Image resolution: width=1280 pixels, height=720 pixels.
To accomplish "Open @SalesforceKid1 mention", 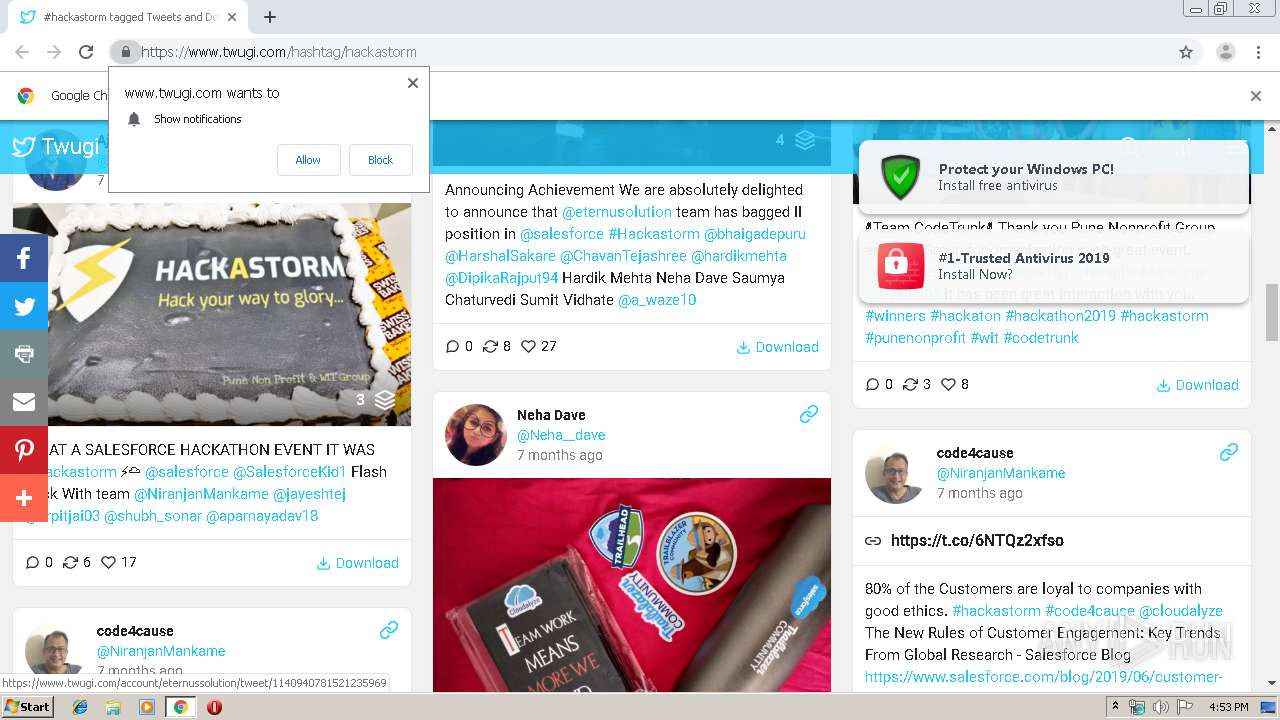I will point(290,472).
